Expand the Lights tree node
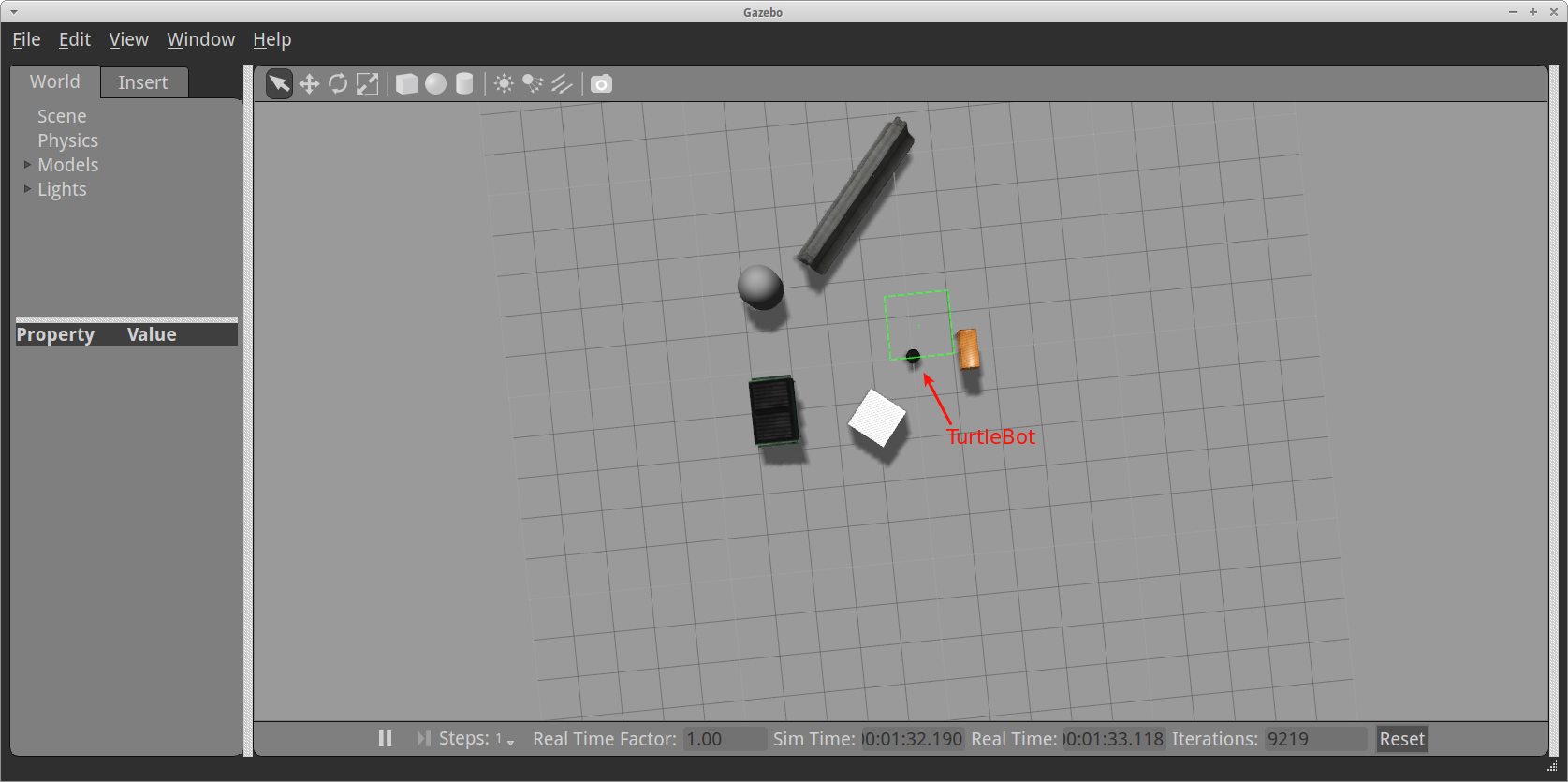This screenshot has height=782, width=1568. pos(27,189)
